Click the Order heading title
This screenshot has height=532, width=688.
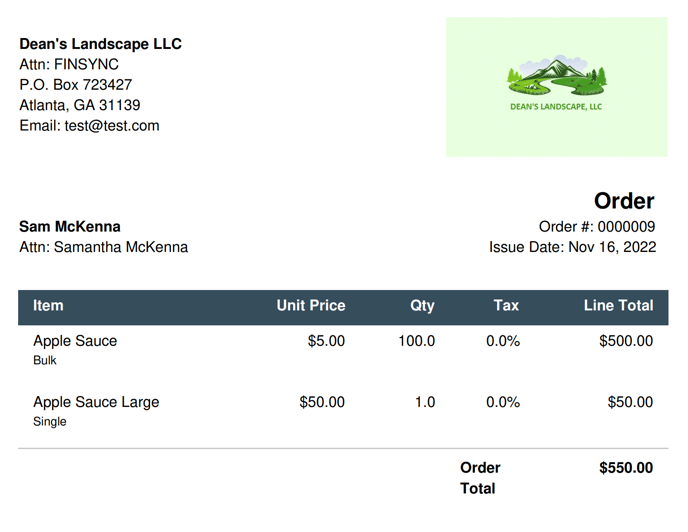pos(624,201)
